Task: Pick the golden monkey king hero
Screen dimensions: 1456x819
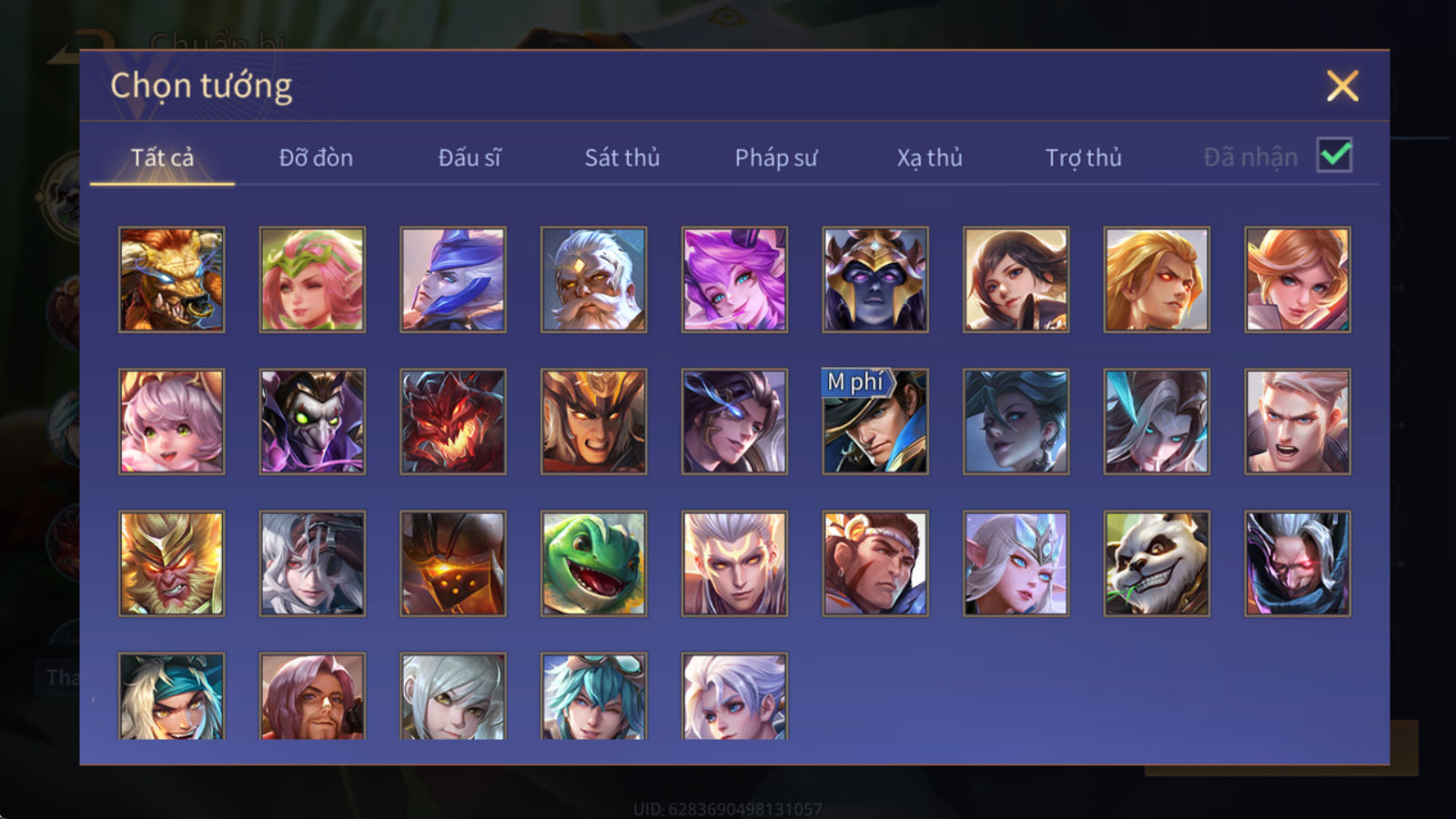Action: tap(171, 563)
